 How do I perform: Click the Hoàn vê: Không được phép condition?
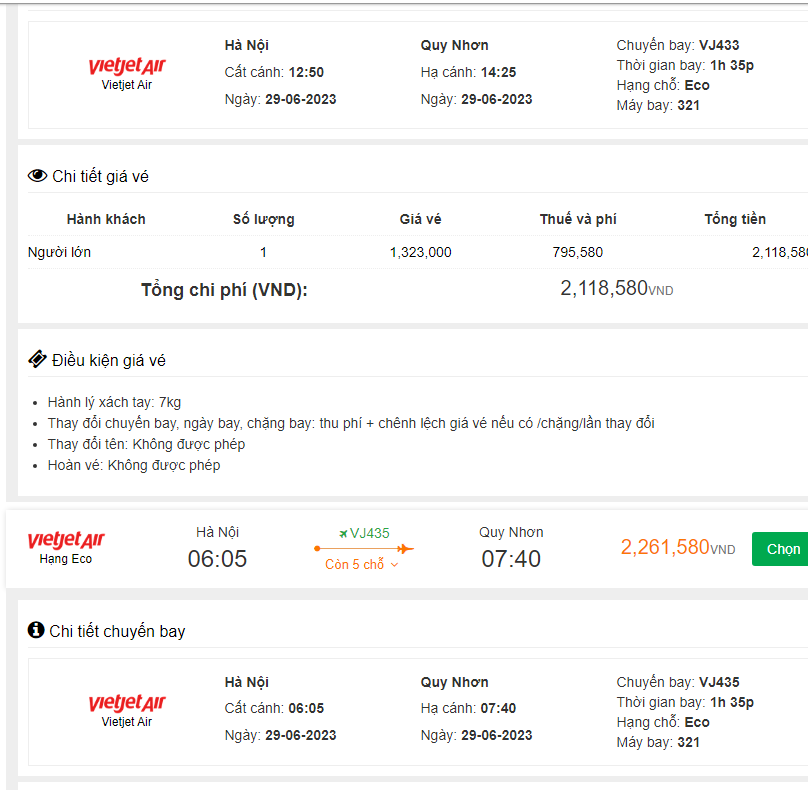(x=134, y=465)
